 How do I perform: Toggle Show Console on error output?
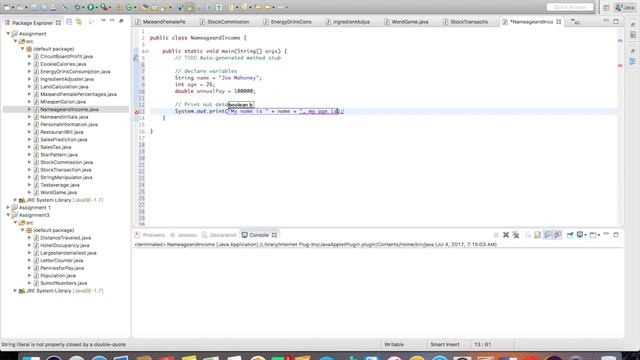coord(558,235)
